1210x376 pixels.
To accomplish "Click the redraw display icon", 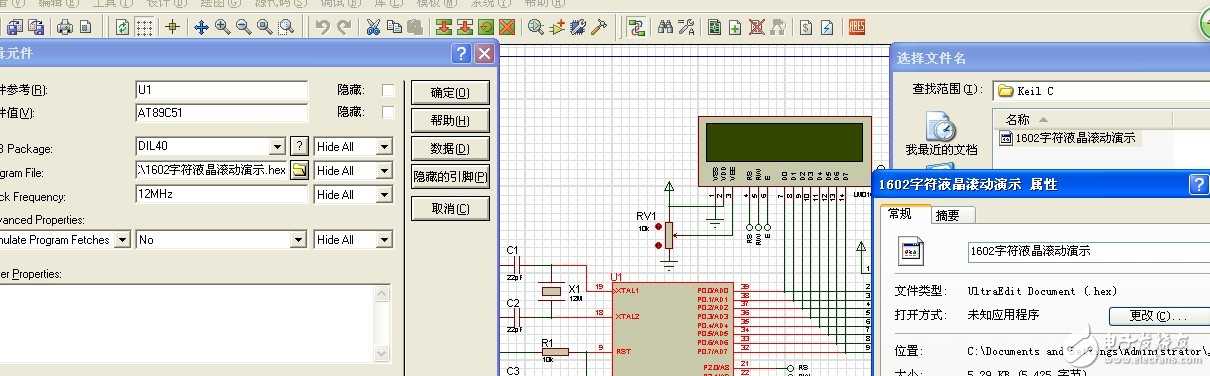I will [122, 27].
